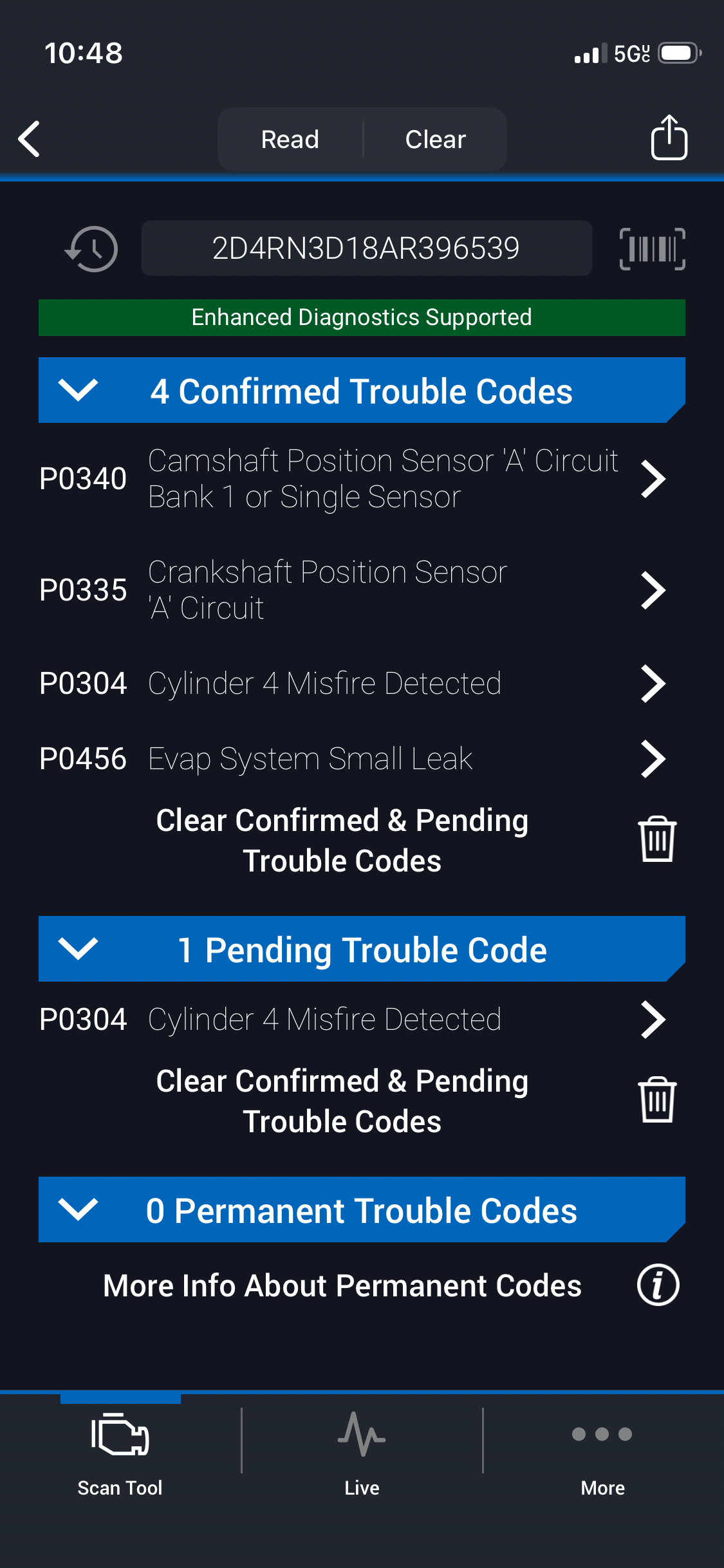Open the share/export icon
Image resolution: width=724 pixels, height=1568 pixels.
(x=669, y=138)
